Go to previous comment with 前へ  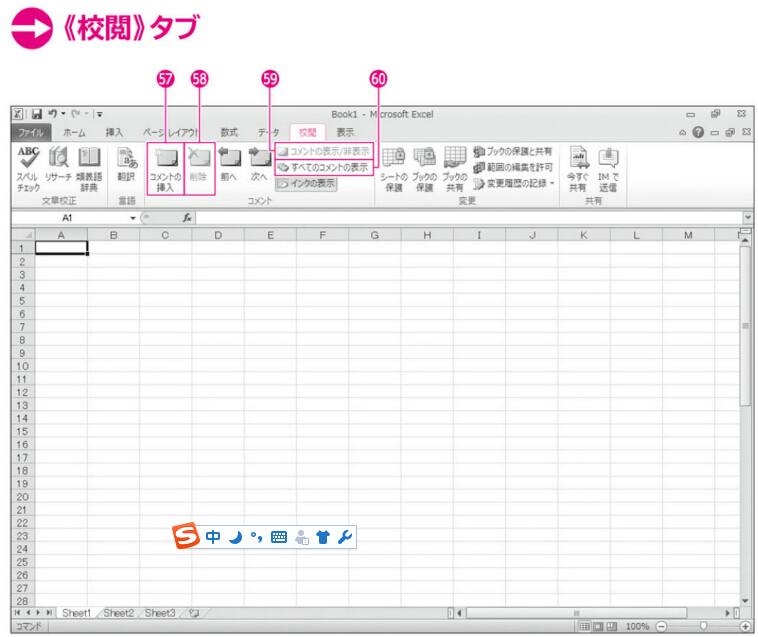(229, 164)
